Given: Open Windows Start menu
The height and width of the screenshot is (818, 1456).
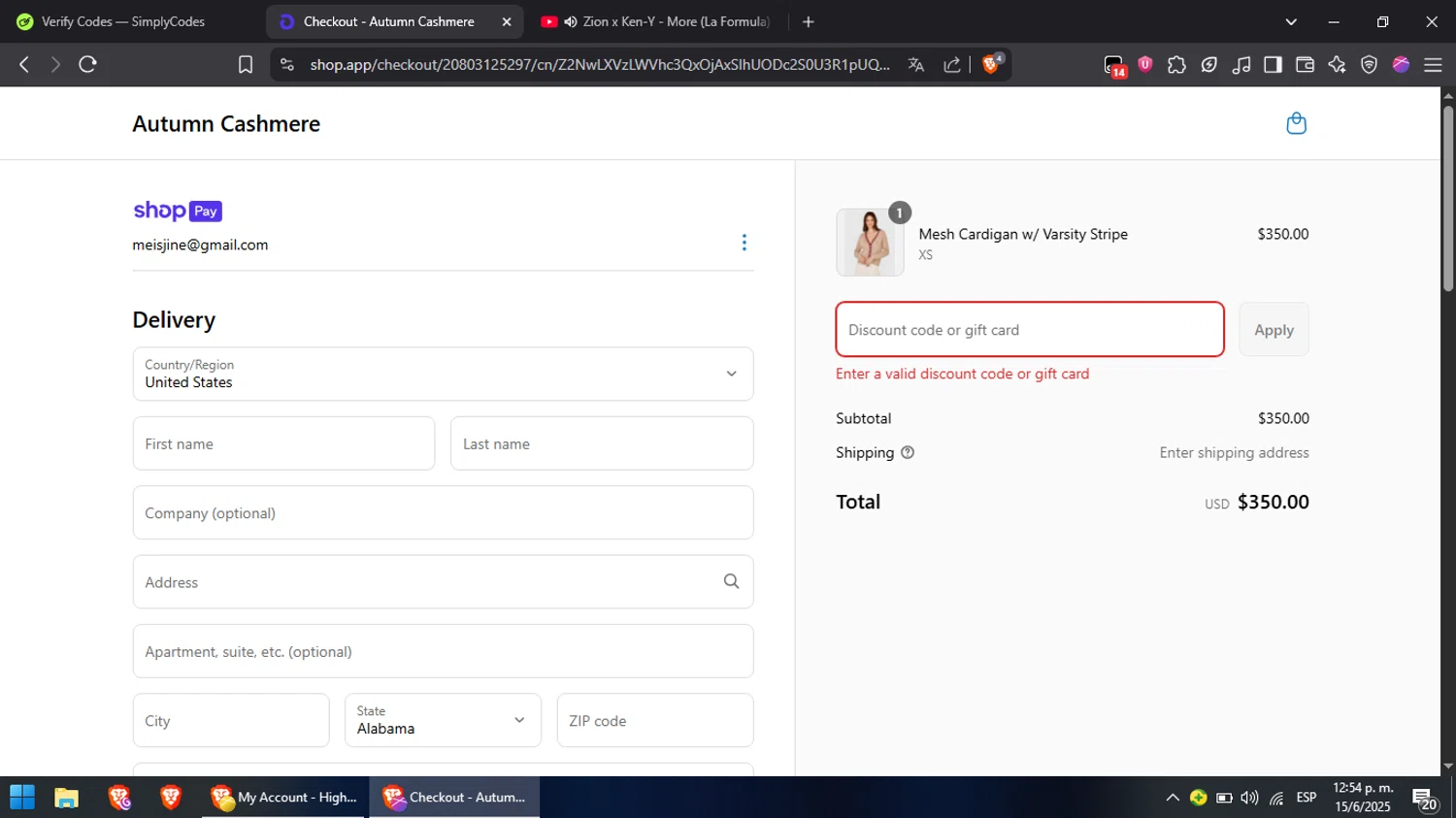Looking at the screenshot, I should [22, 798].
